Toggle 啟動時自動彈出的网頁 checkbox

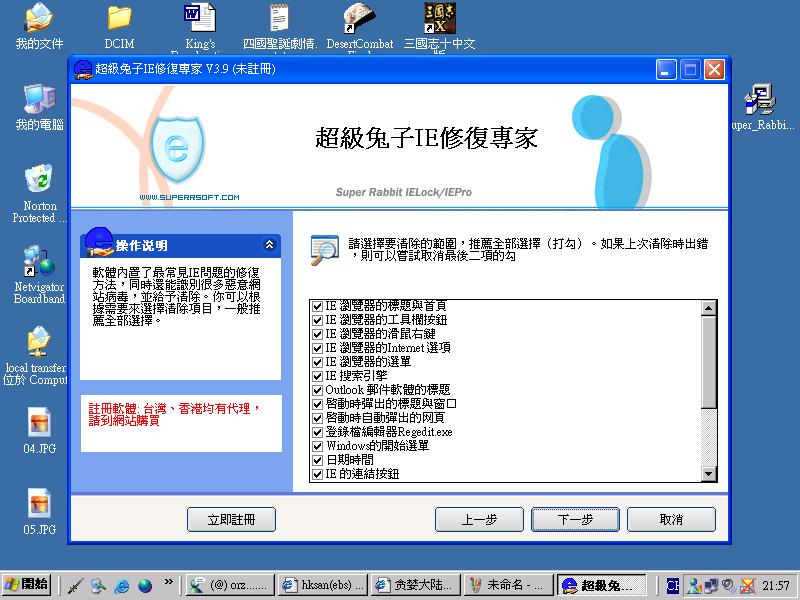point(317,418)
